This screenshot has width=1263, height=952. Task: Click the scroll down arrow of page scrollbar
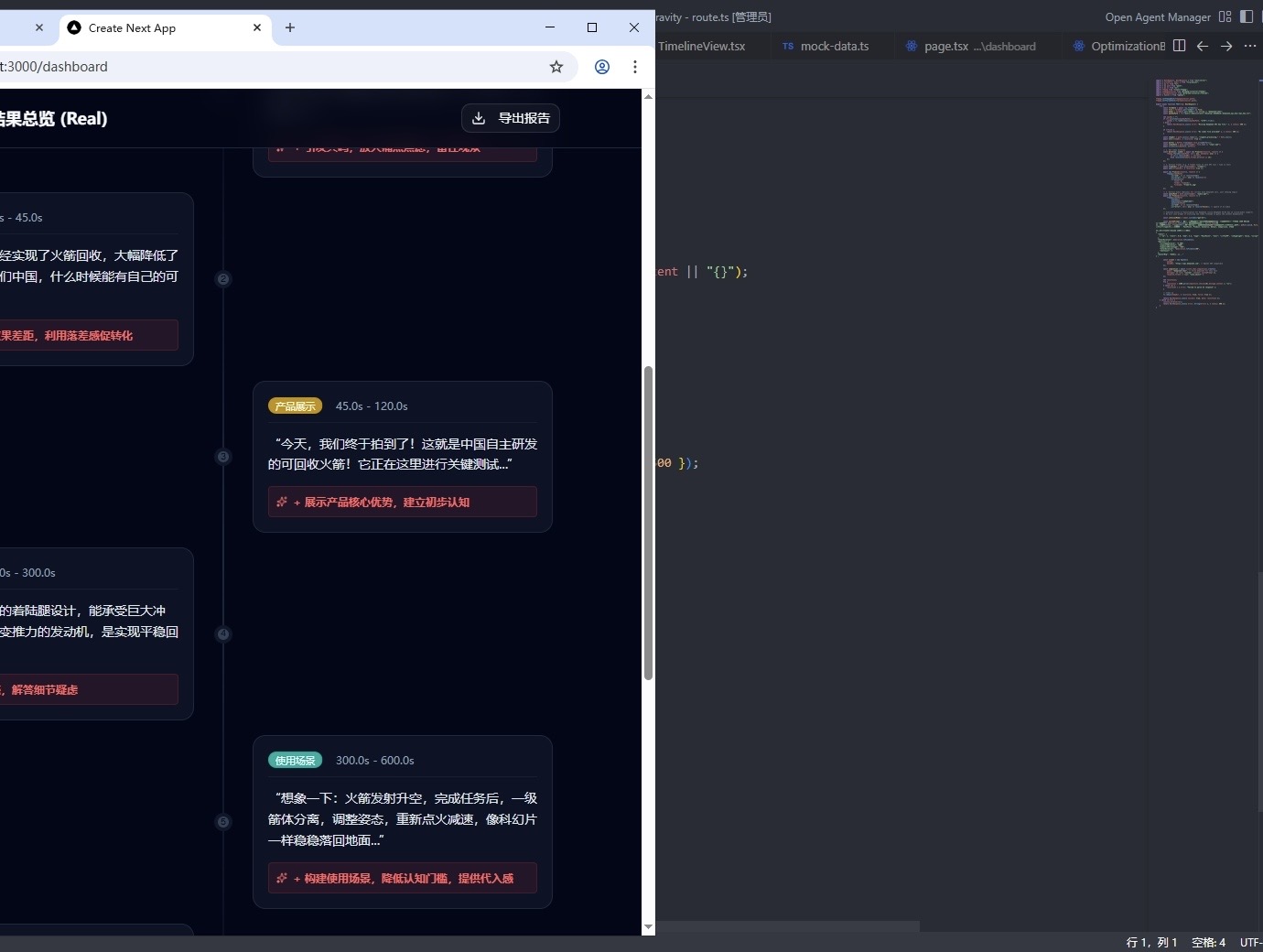(648, 926)
